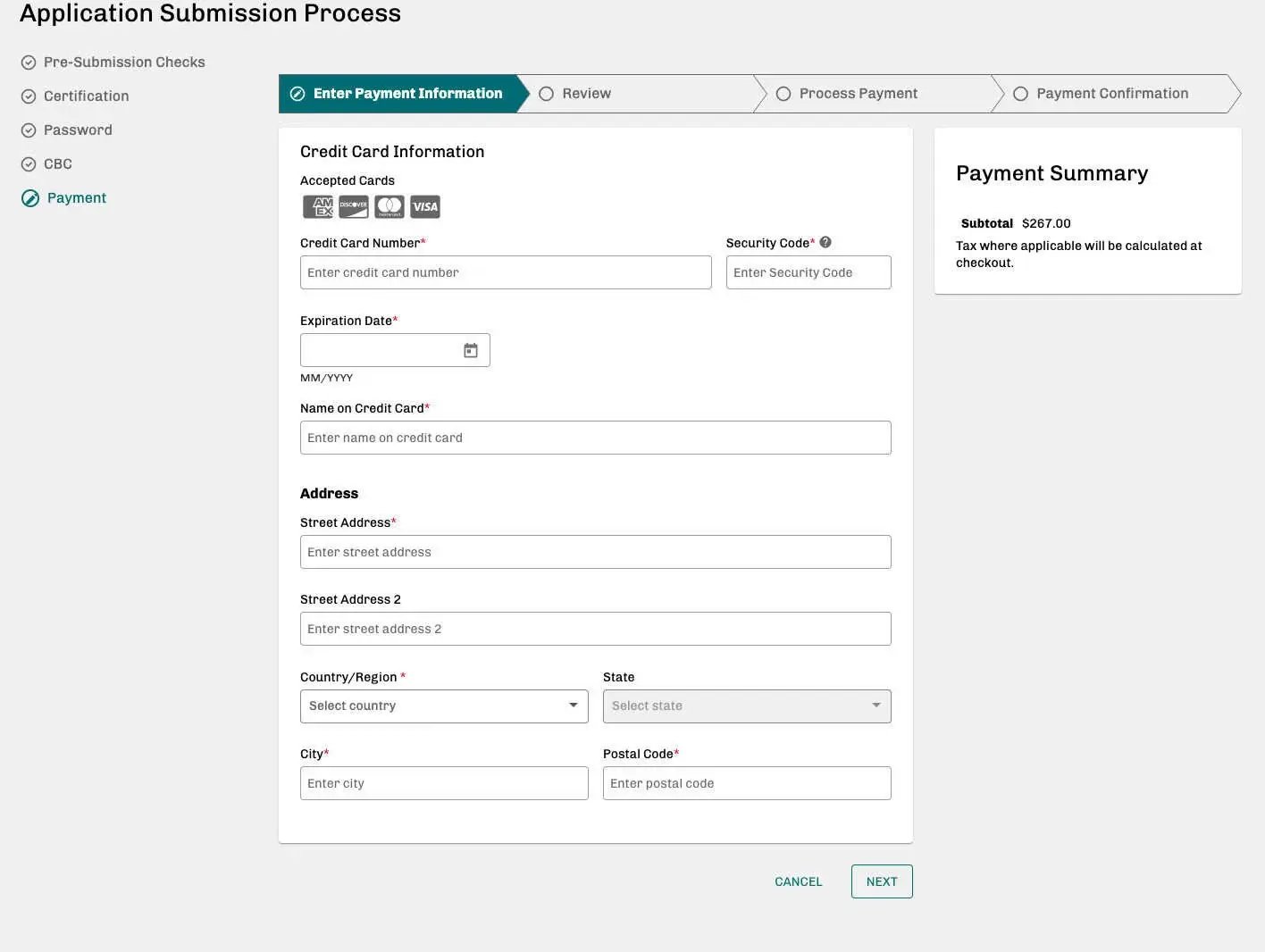The image size is (1265, 952).
Task: Click the Pre-Submission Checks checkmark icon
Action: coord(29,63)
